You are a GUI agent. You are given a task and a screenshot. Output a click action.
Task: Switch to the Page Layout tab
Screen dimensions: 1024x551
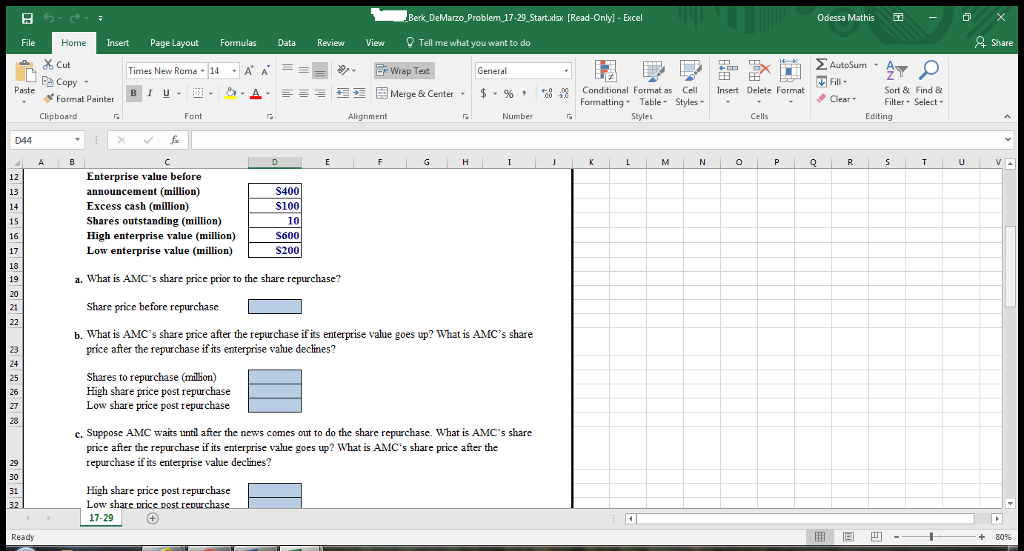point(173,43)
